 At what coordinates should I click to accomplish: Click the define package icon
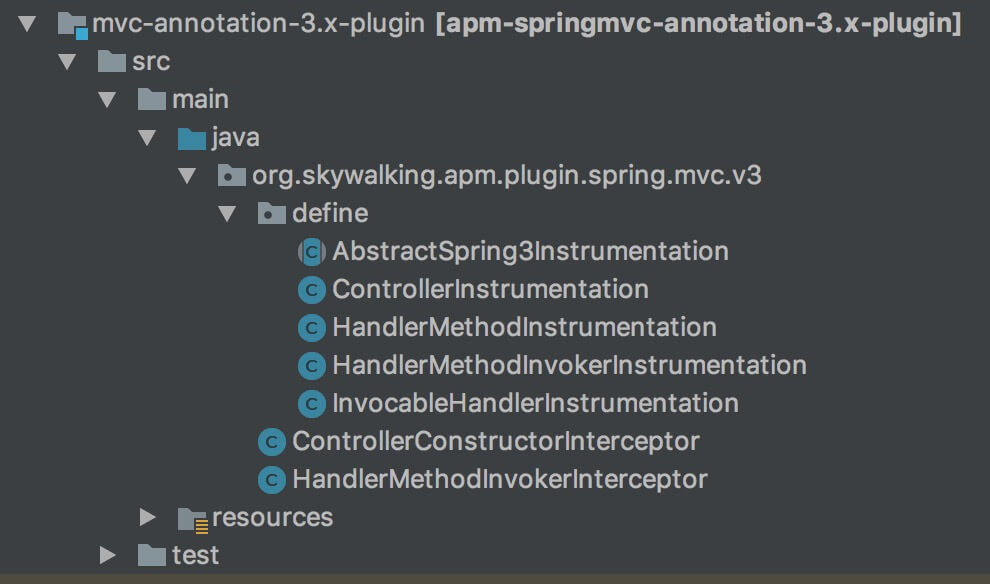[x=272, y=213]
